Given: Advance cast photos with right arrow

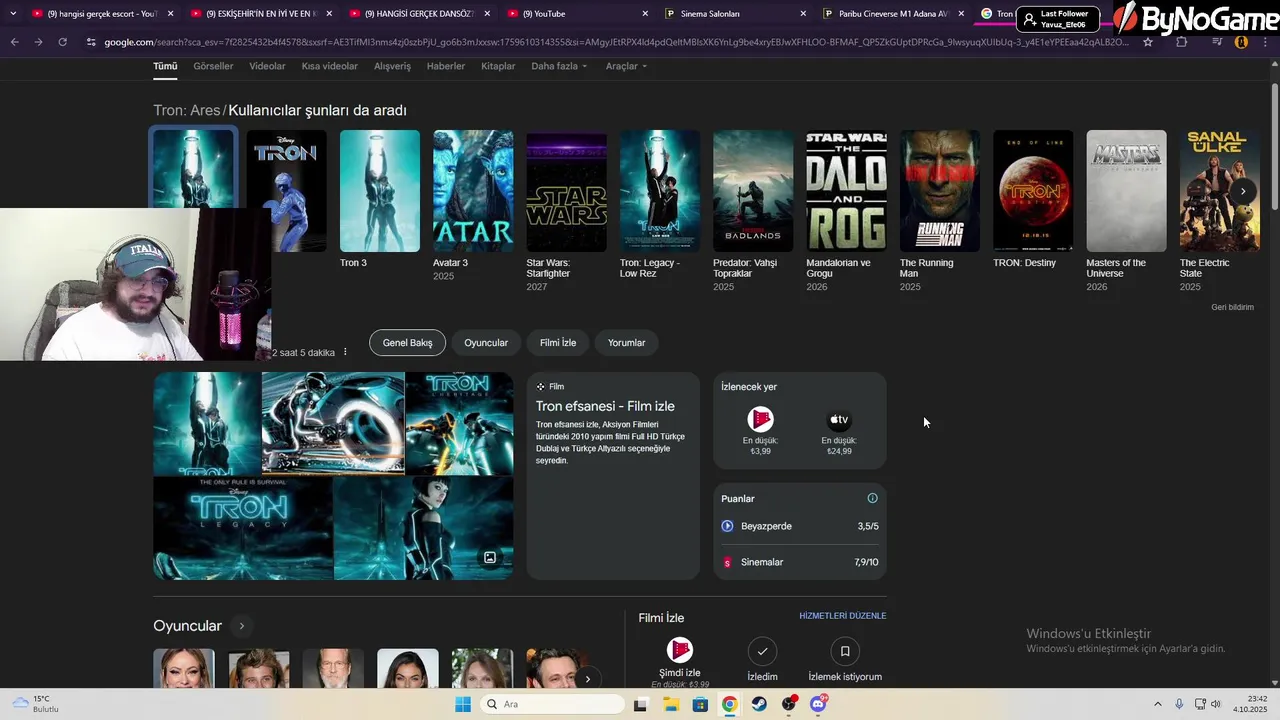Looking at the screenshot, I should click(588, 679).
